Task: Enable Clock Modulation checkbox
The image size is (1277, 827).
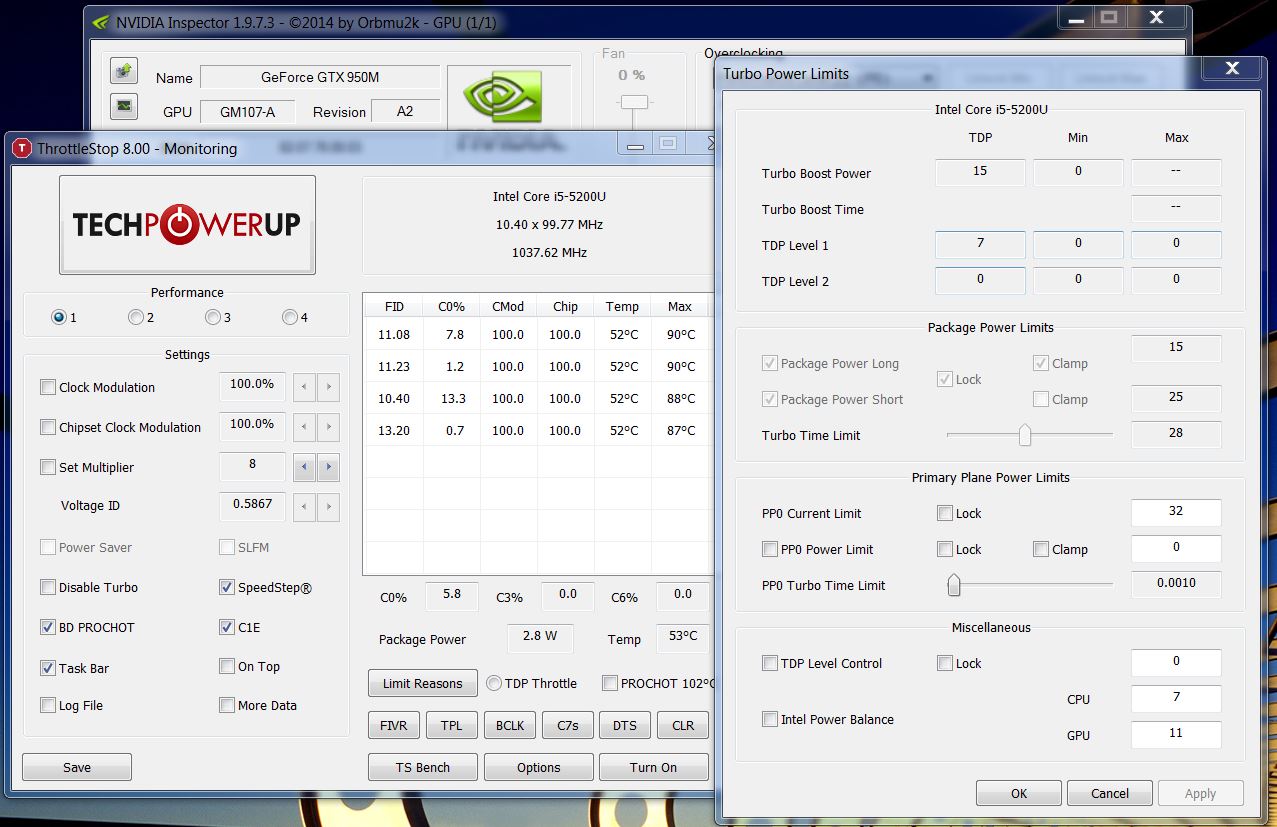Action: [x=48, y=387]
